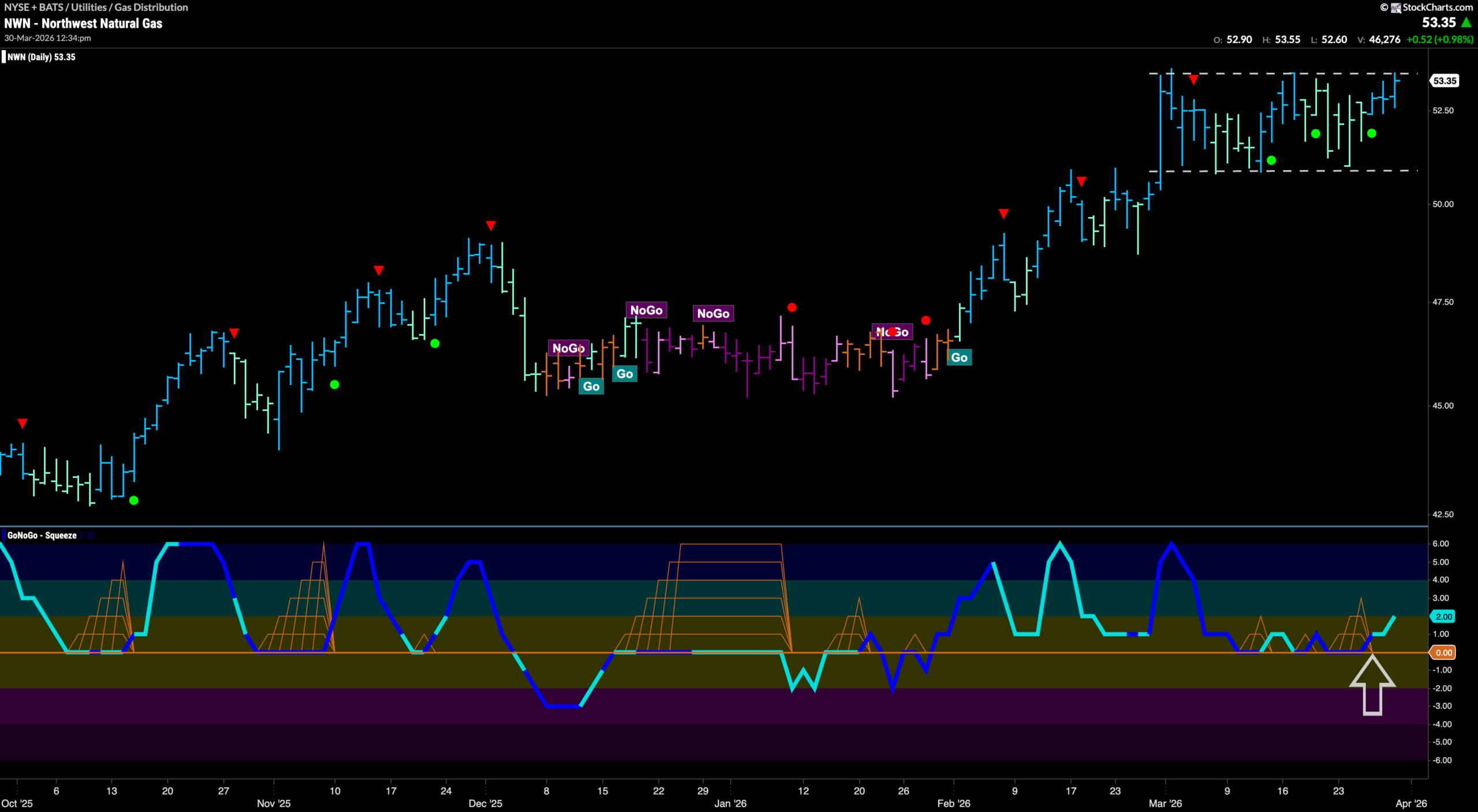This screenshot has width=1478, height=812.
Task: Click the GoNoGo - Squeeze panel label
Action: pyautogui.click(x=42, y=536)
